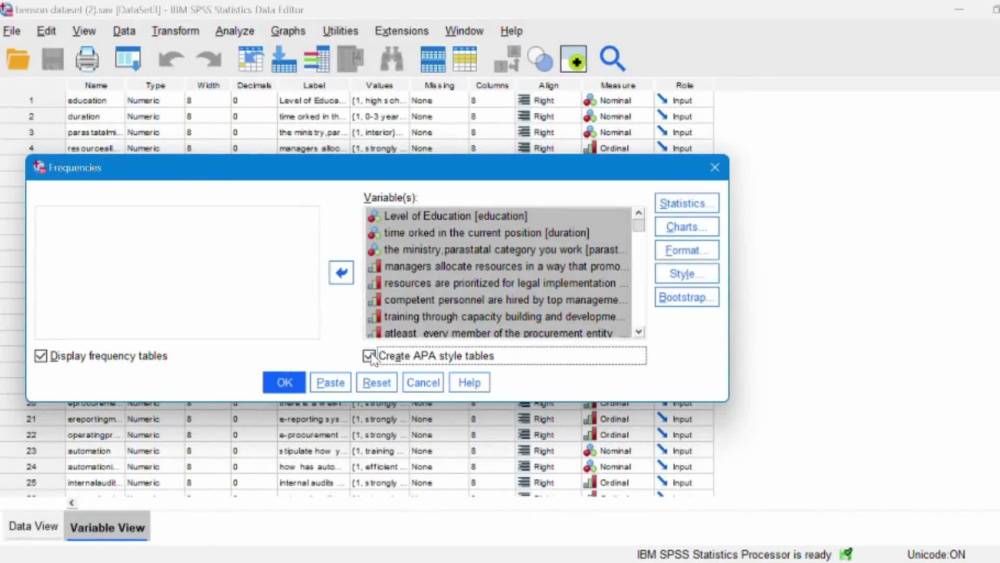Click the Style... button
Image resolution: width=1000 pixels, height=563 pixels.
coord(686,274)
